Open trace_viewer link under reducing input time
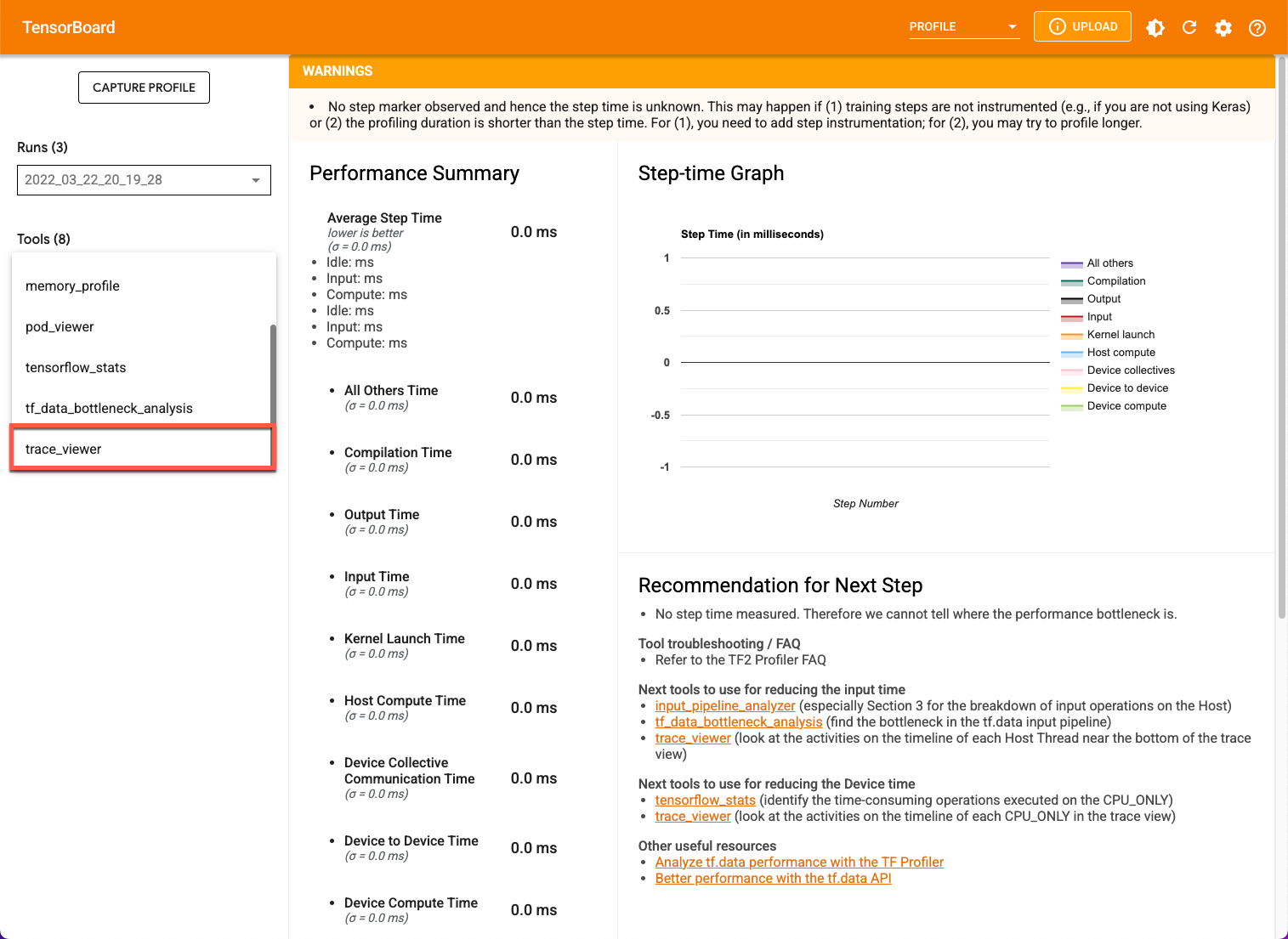Screen dimensions: 1288x939 coord(693,738)
